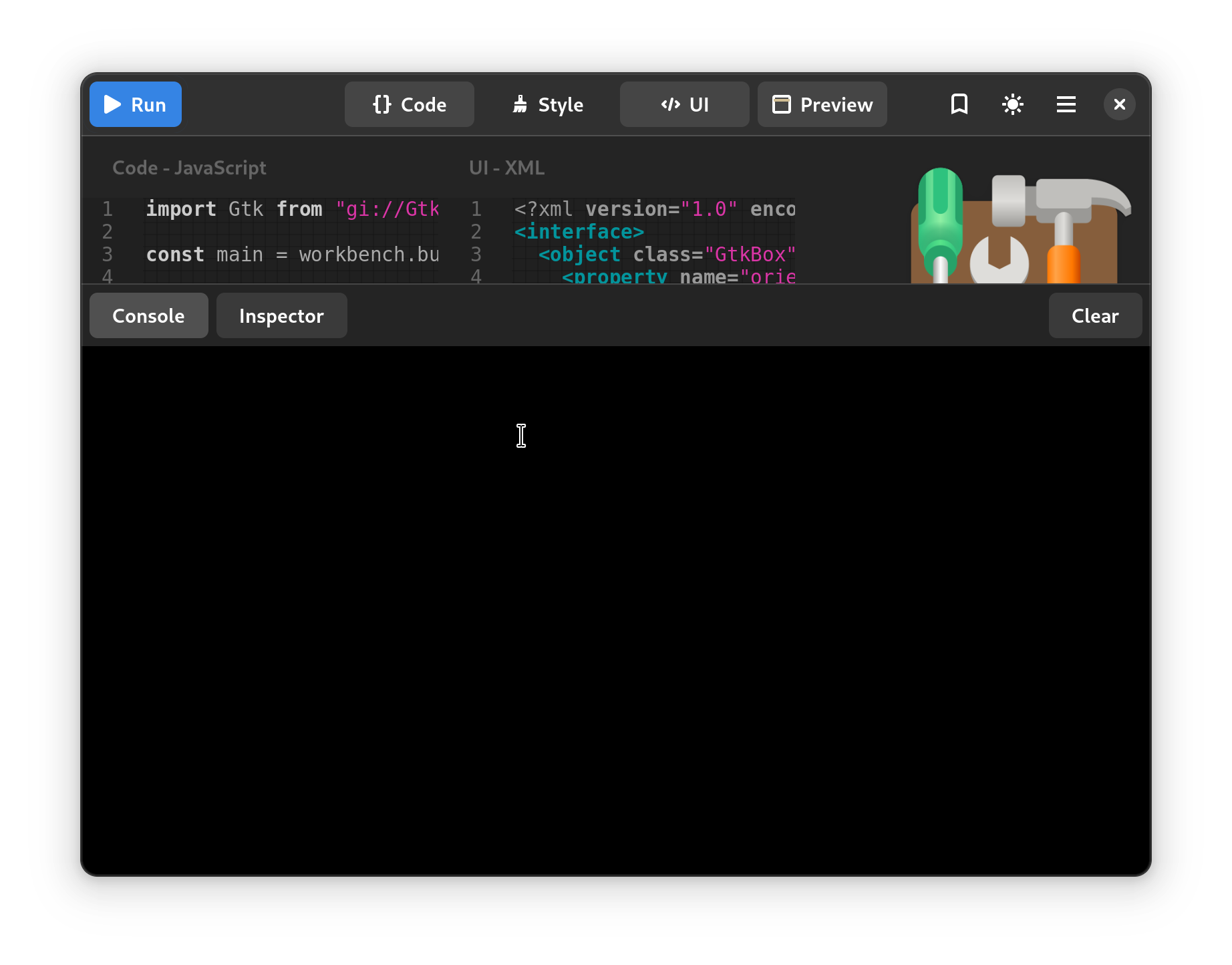
Task: Click the brush icon next to Style
Action: click(x=520, y=104)
